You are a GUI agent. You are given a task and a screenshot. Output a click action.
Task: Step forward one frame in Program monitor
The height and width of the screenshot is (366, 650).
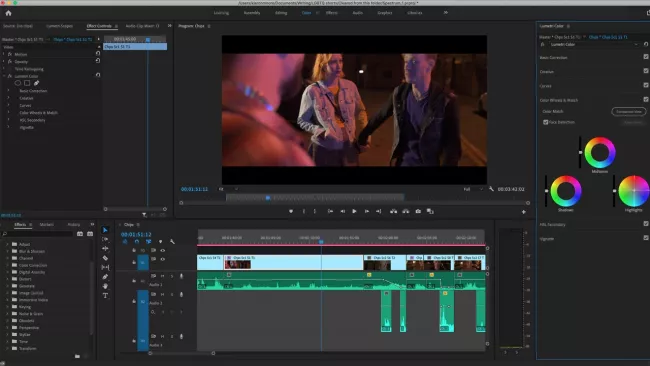click(366, 211)
